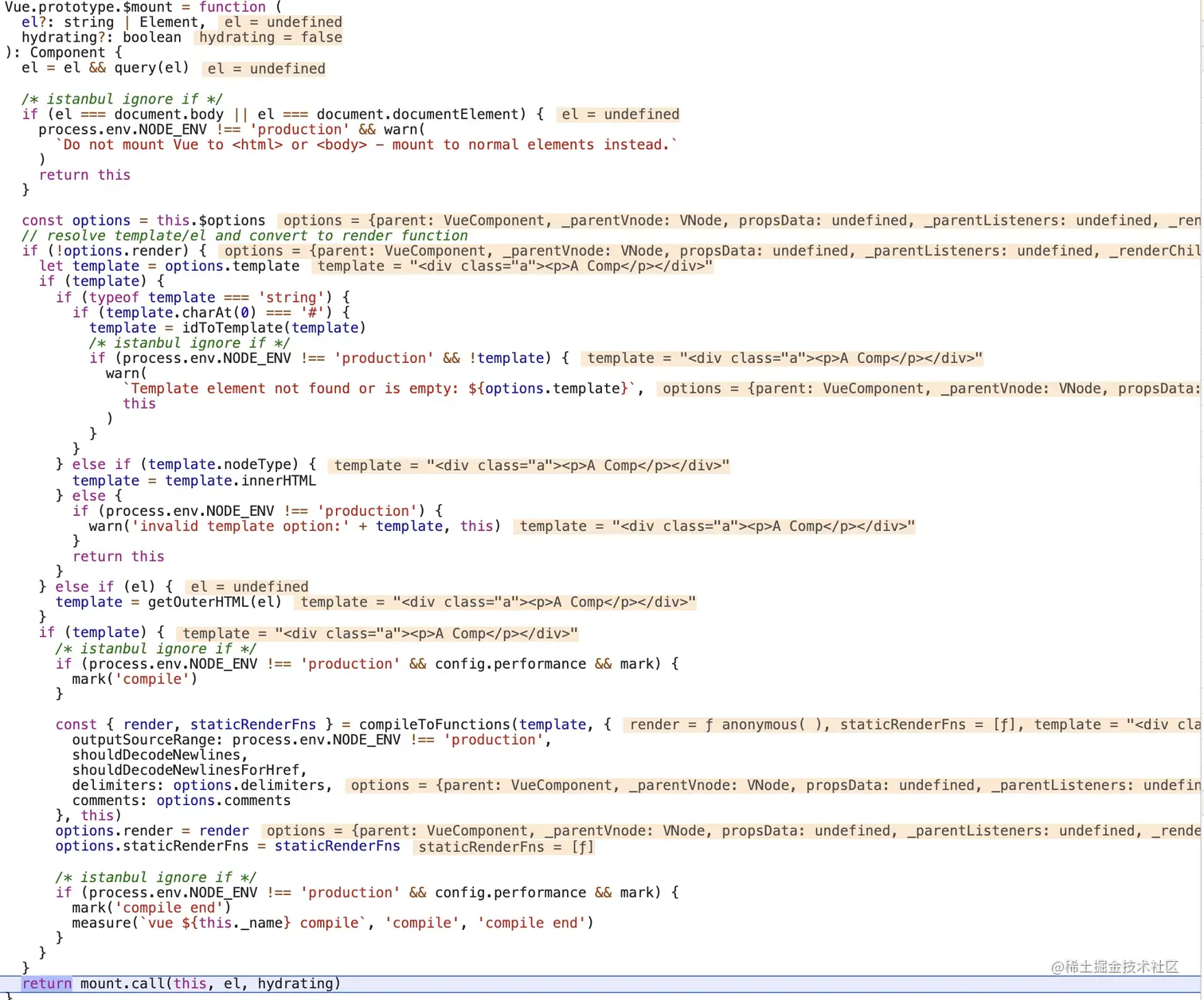Click the 'if (!options.render) {' line
The image size is (1204, 1000).
[114, 251]
